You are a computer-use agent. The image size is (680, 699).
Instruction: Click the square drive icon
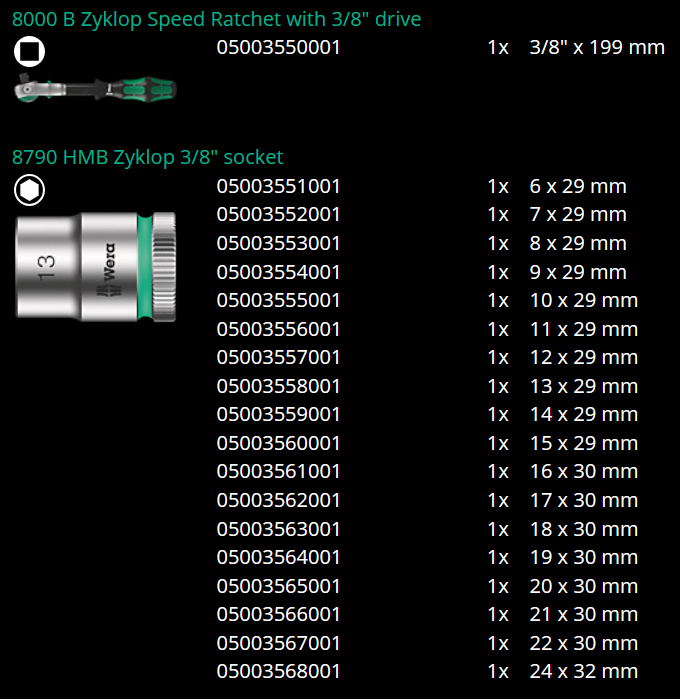click(31, 51)
